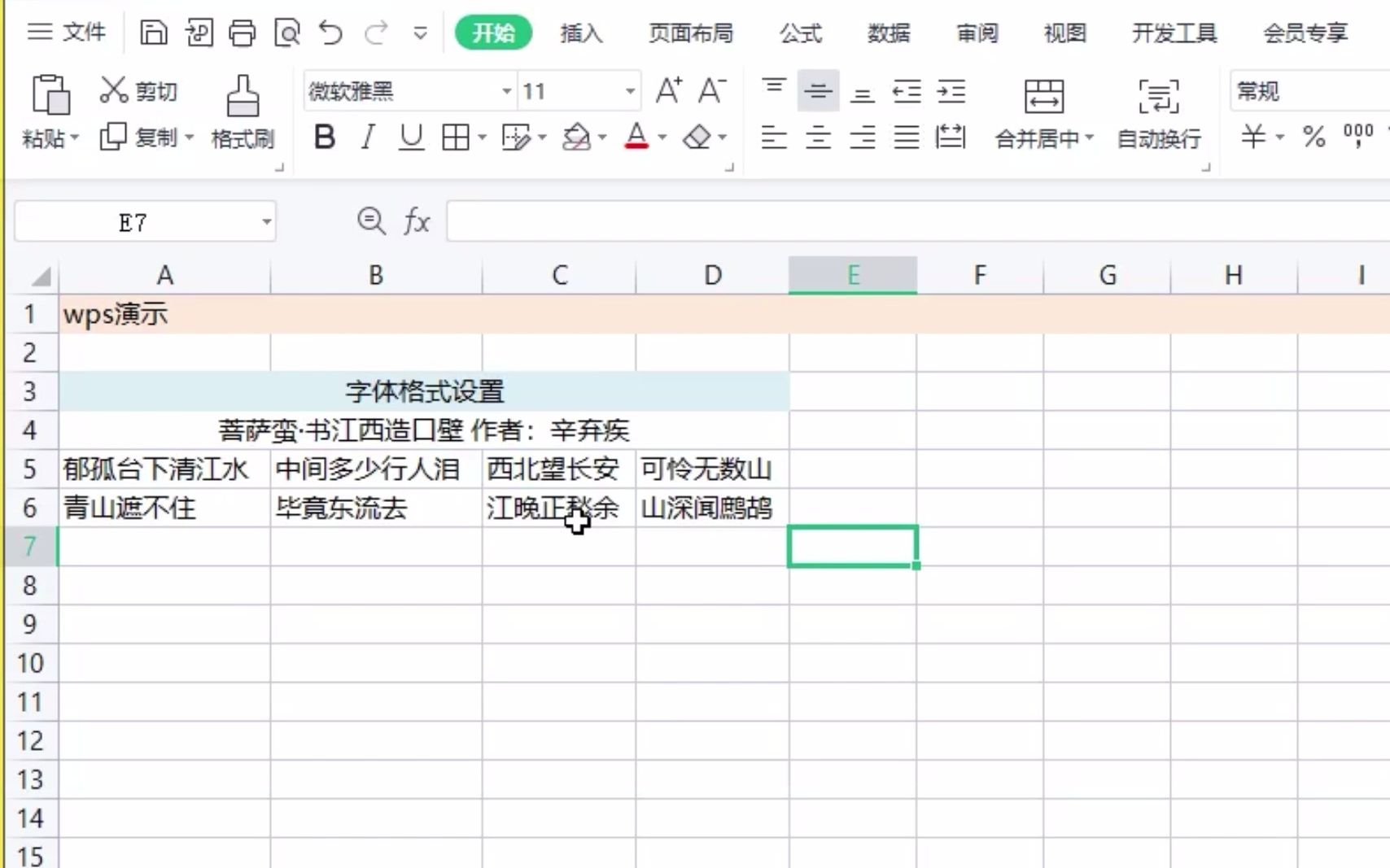Open the 文件 File menu
1390x868 pixels.
67,33
